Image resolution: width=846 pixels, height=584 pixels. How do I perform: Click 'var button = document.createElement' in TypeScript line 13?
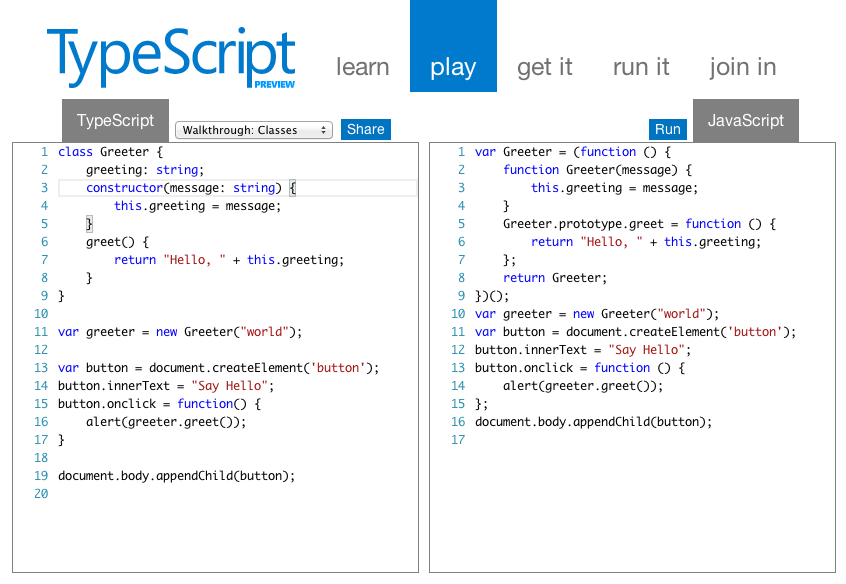(219, 368)
